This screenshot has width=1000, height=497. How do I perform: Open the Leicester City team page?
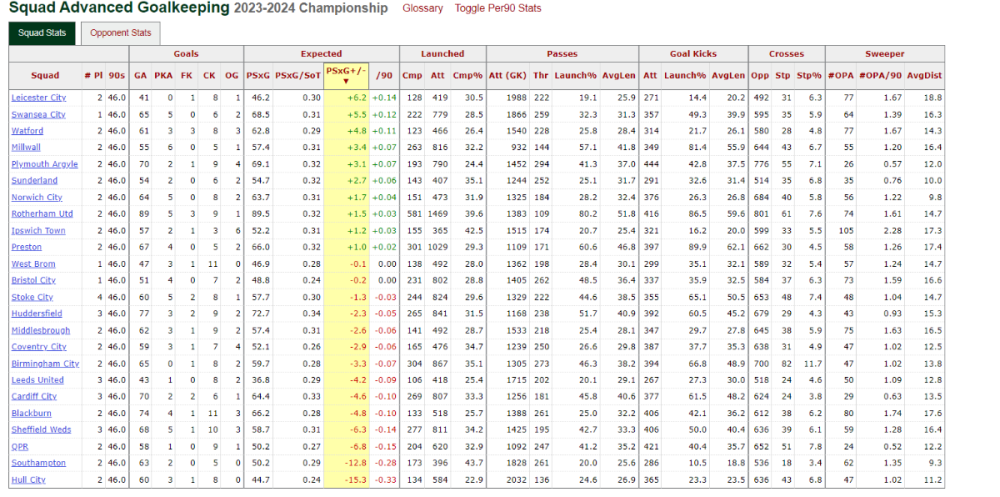click(39, 98)
